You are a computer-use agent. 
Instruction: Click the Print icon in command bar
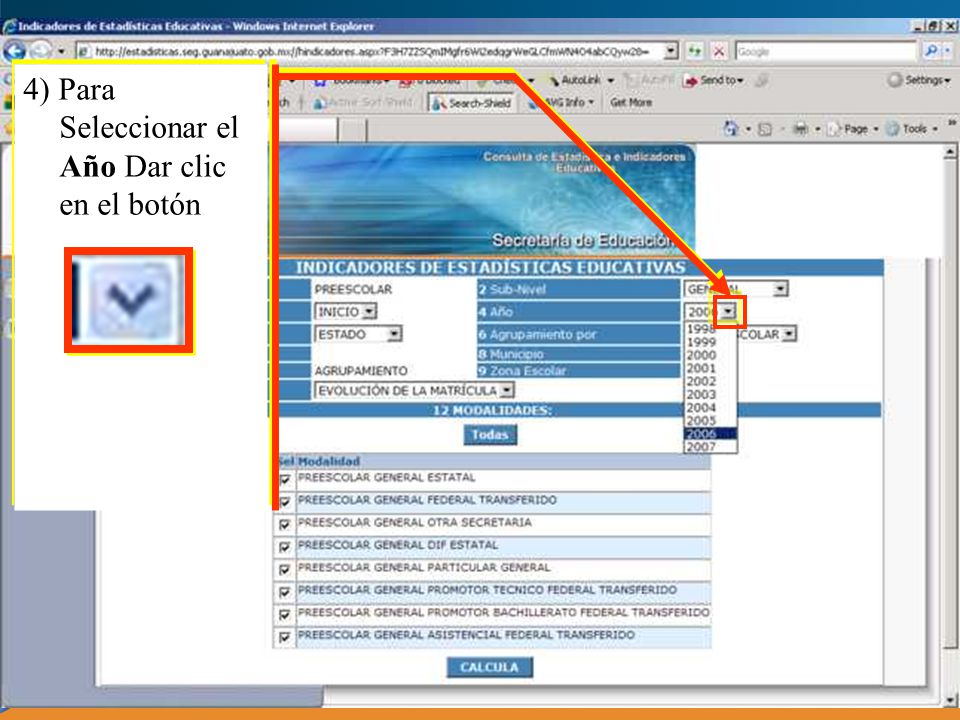click(x=800, y=129)
